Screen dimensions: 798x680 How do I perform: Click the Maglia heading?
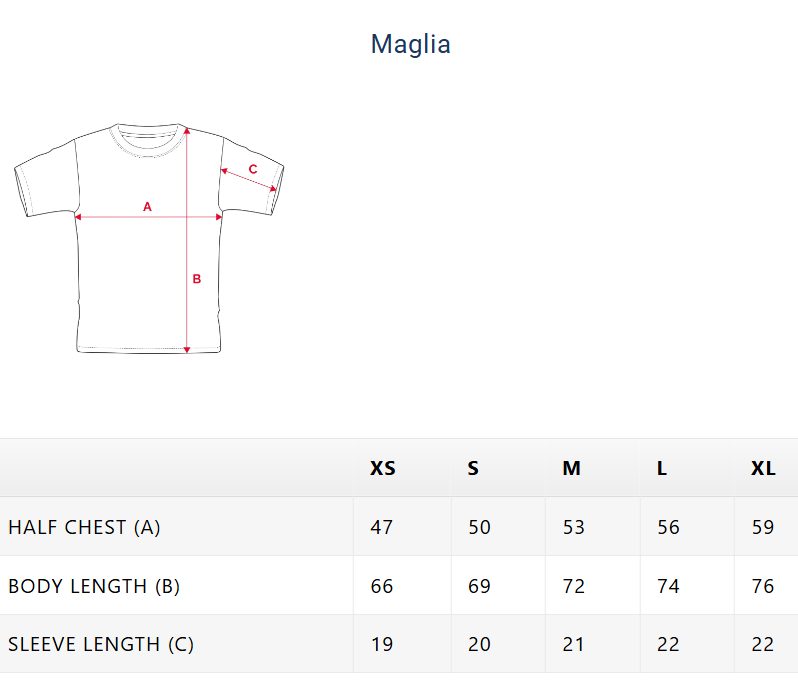[410, 44]
